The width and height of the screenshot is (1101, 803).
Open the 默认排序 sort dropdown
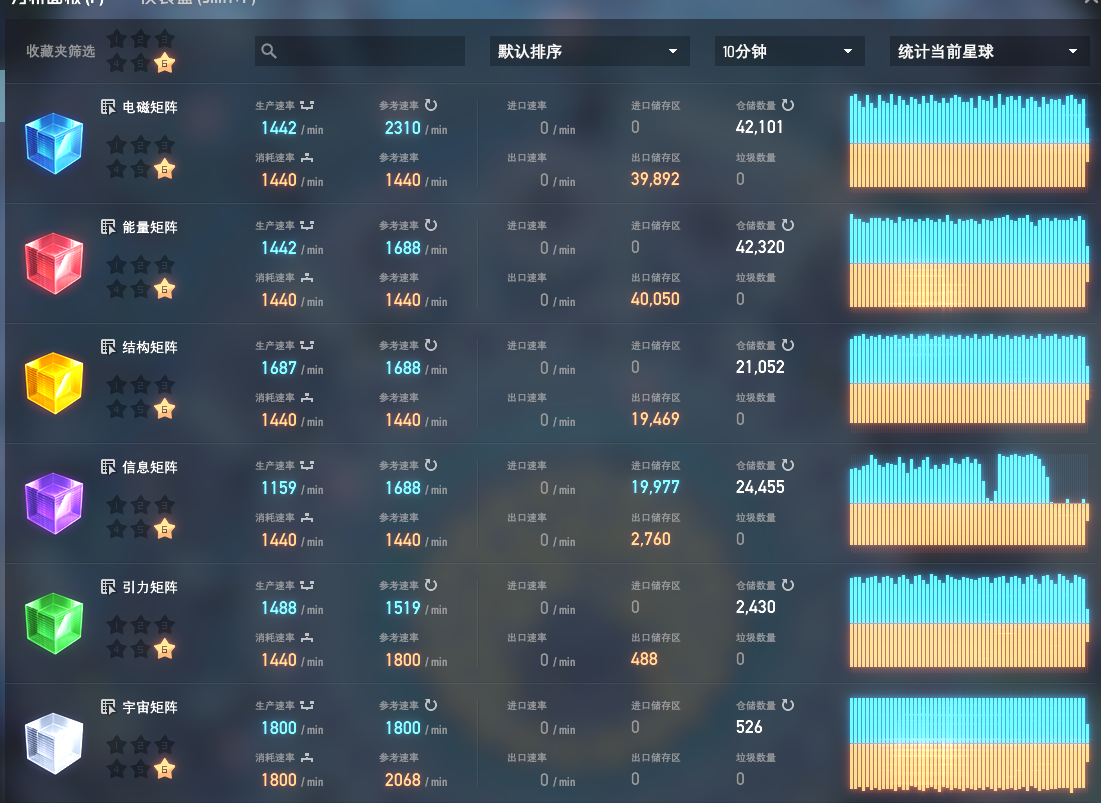589,51
